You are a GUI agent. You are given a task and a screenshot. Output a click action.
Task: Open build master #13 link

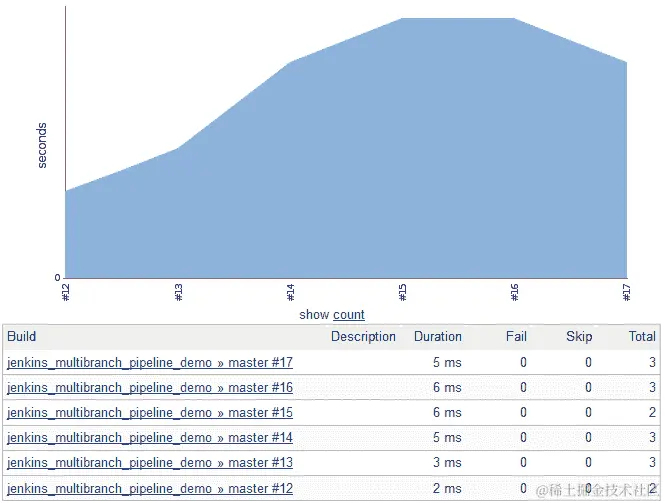(x=150, y=463)
